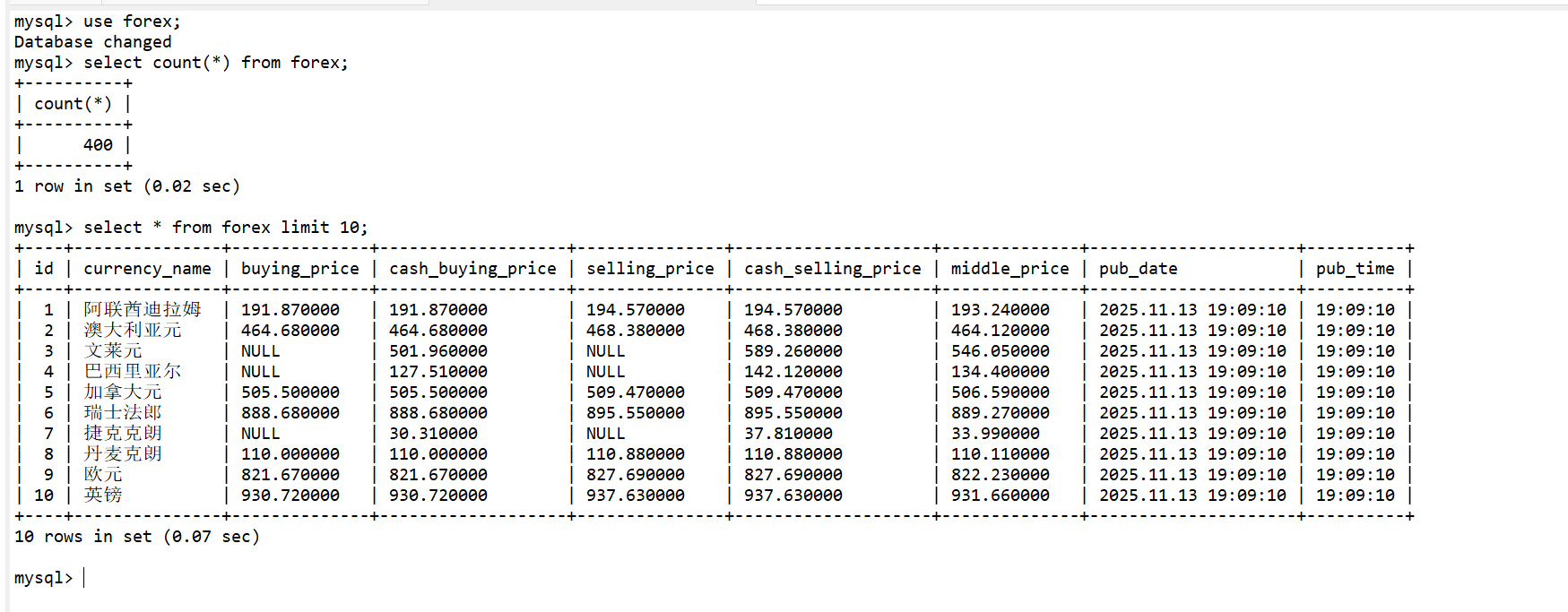Click selling price 468.380000 in row 2
Screen dimensions: 1568x612
click(636, 331)
